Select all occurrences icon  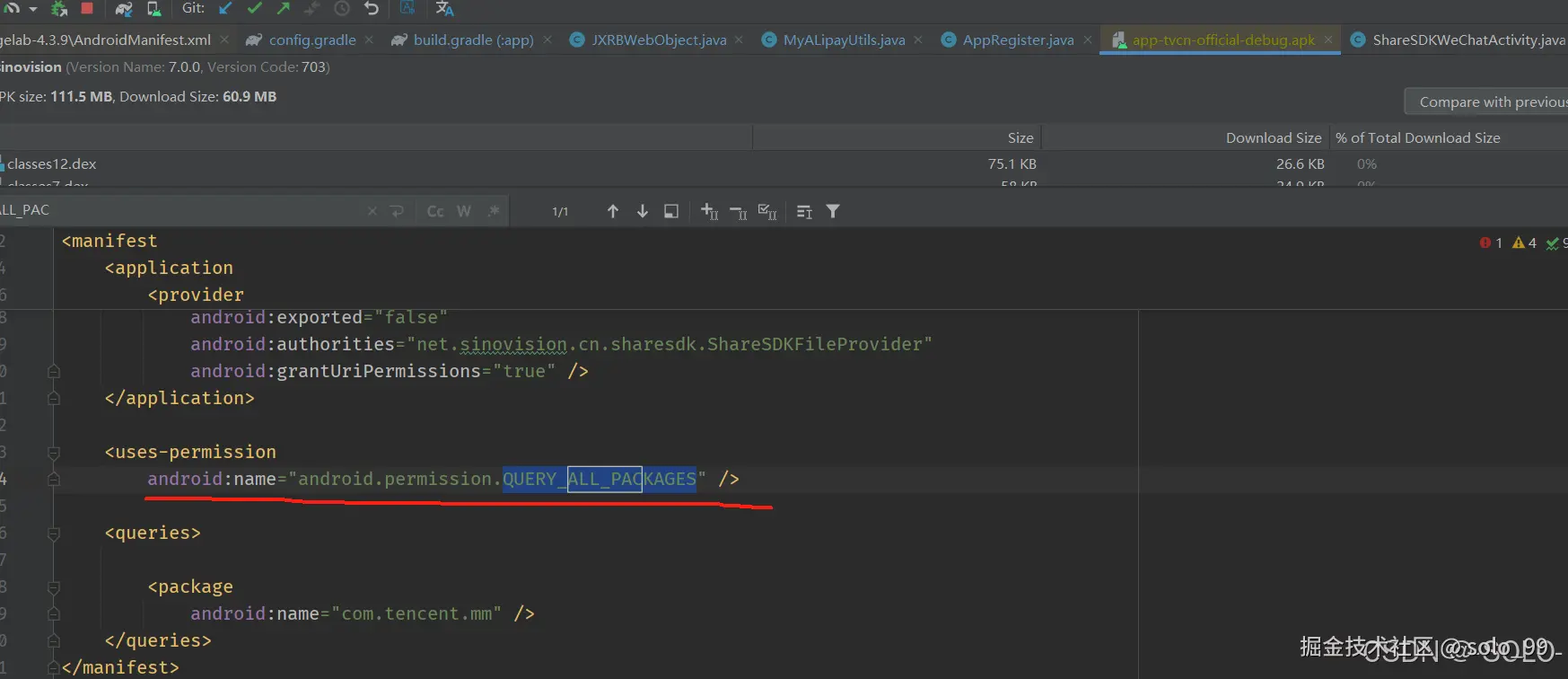767,211
